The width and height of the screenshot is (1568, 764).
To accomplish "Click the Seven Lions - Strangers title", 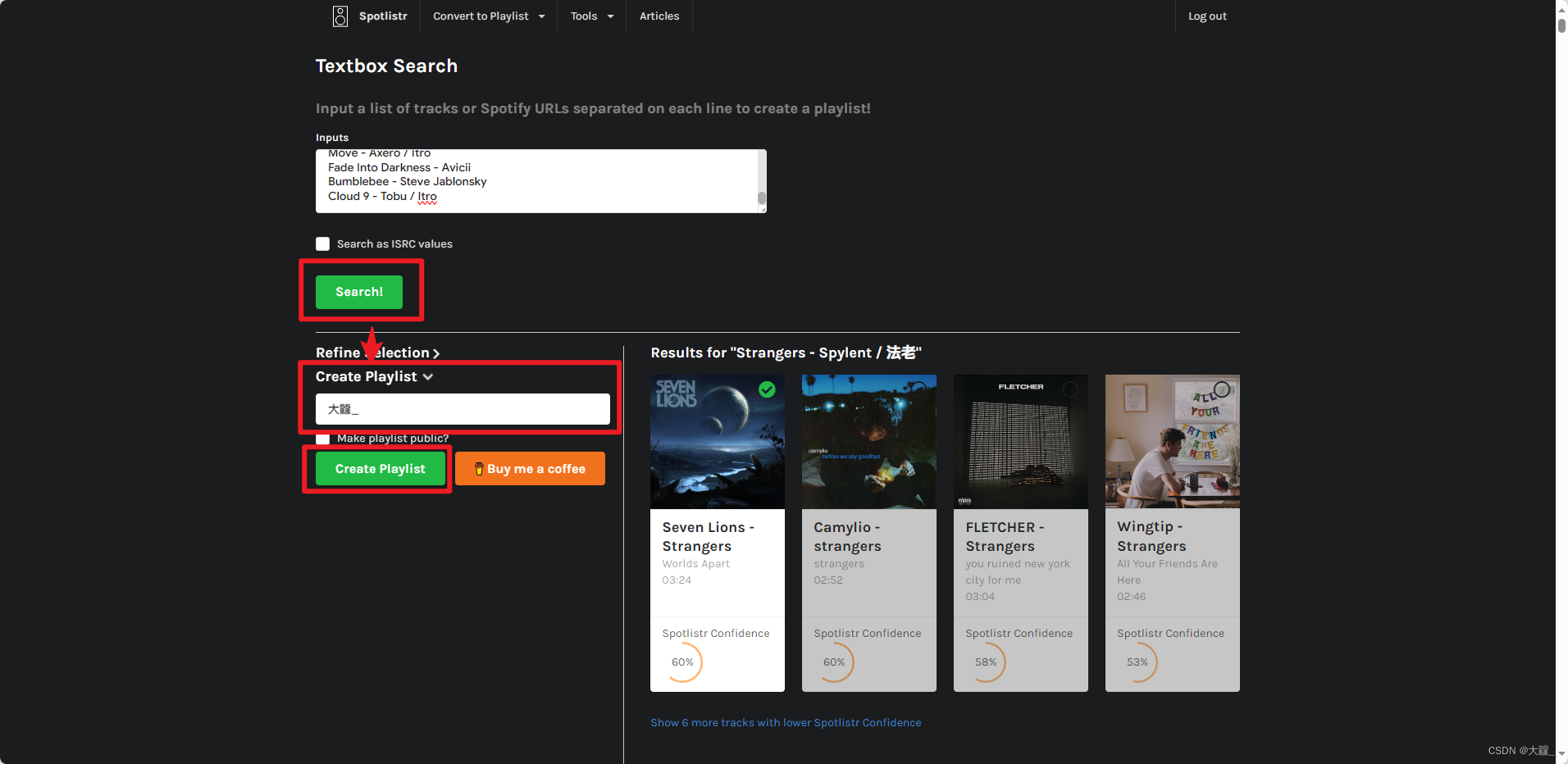I will (709, 537).
